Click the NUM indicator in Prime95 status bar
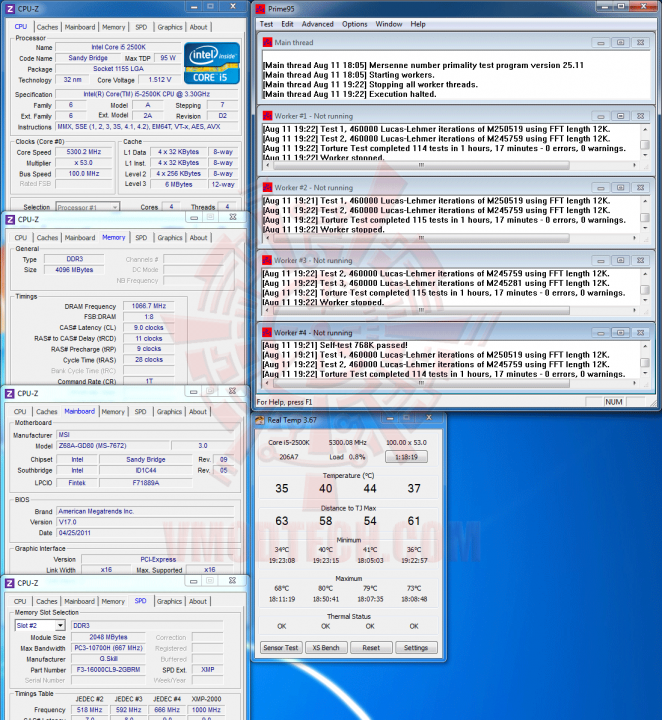Image resolution: width=662 pixels, height=720 pixels. (613, 402)
